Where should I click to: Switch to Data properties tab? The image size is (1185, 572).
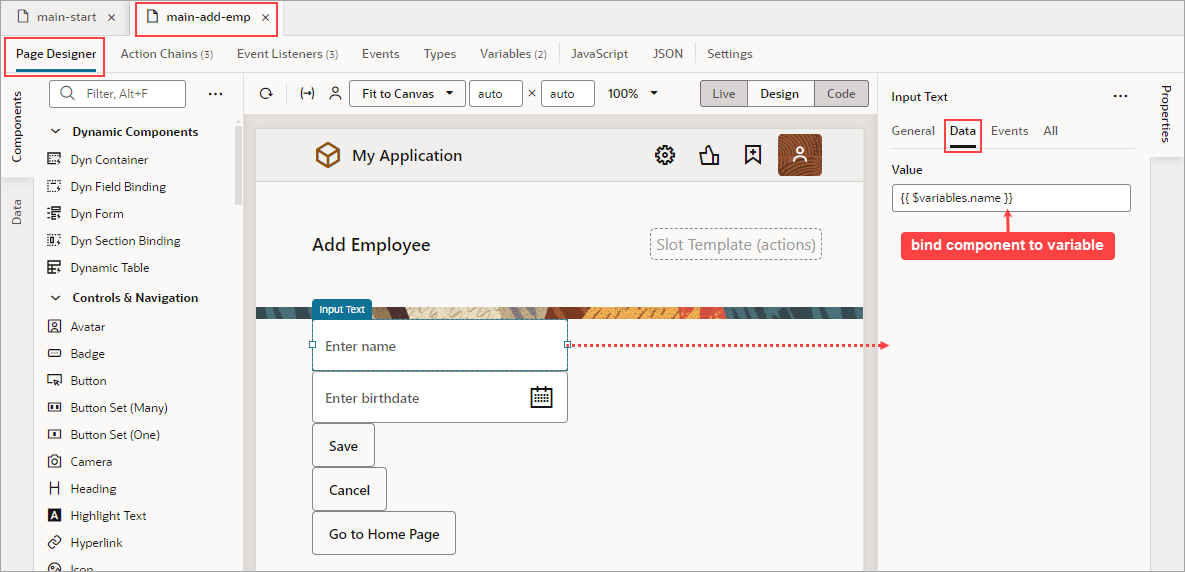(x=963, y=131)
